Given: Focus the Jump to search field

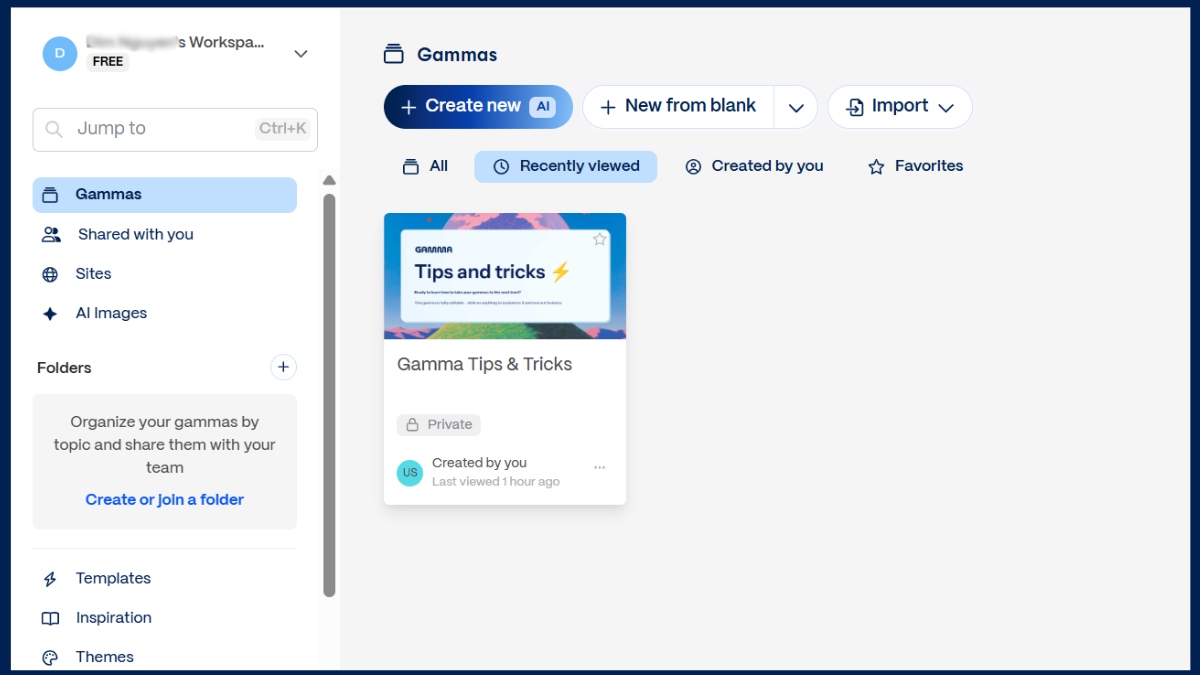Looking at the screenshot, I should 175,129.
